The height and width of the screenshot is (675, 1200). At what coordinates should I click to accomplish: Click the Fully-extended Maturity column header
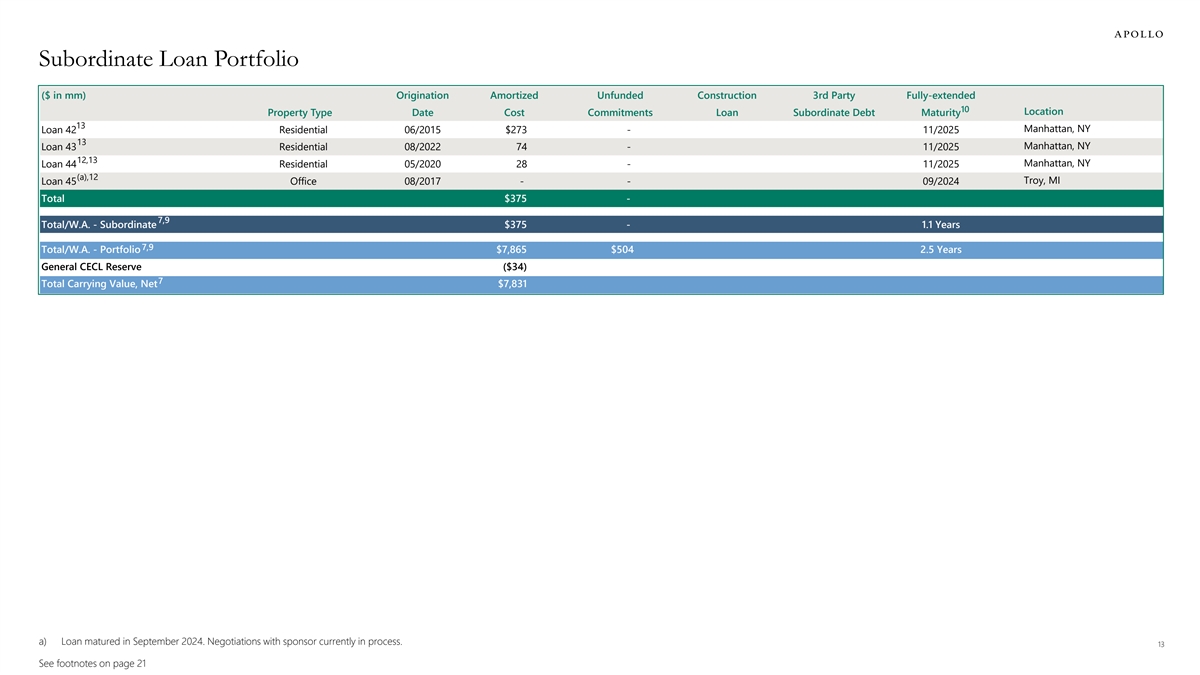[x=940, y=104]
